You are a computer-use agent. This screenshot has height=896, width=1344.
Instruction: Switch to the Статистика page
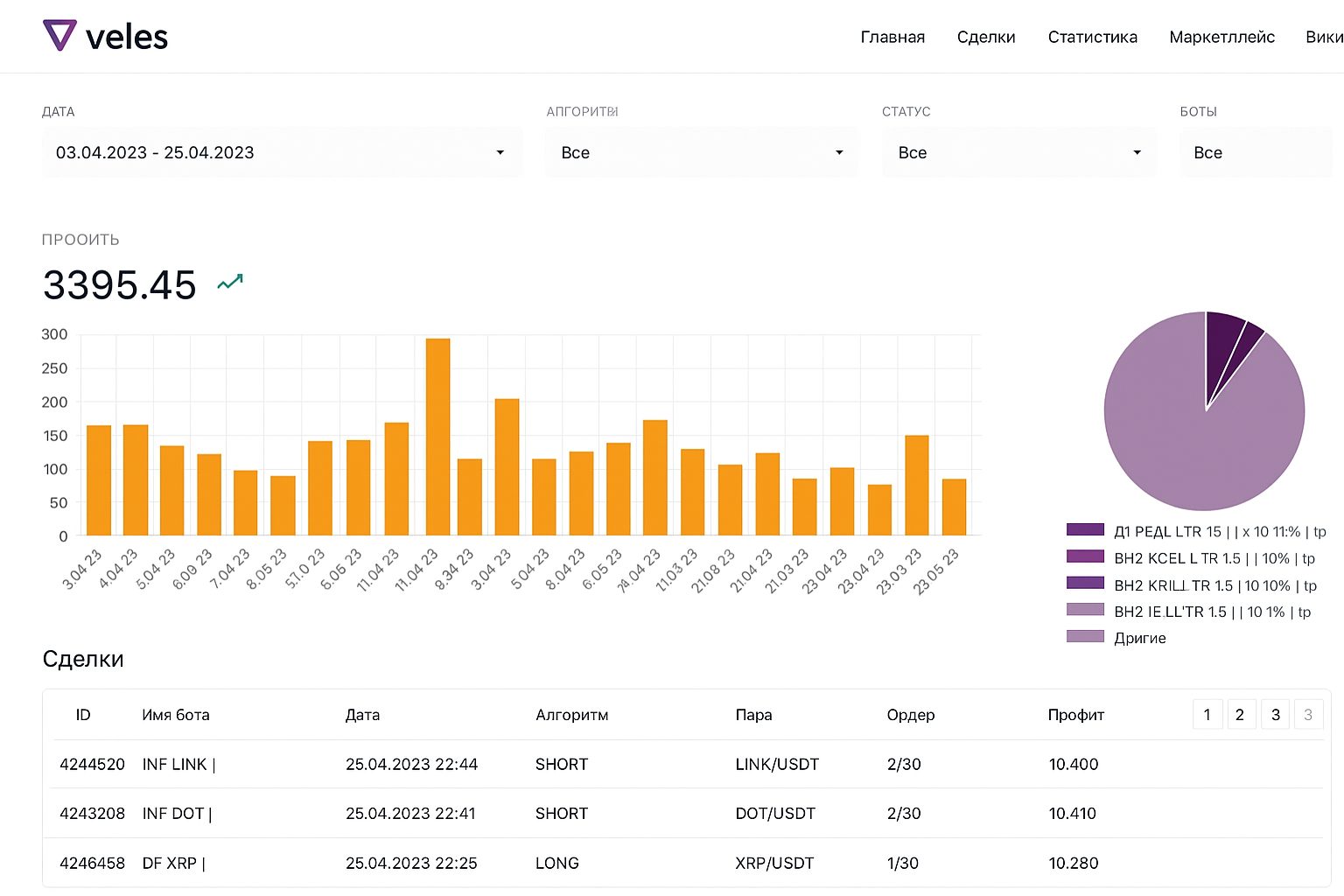(x=1092, y=37)
